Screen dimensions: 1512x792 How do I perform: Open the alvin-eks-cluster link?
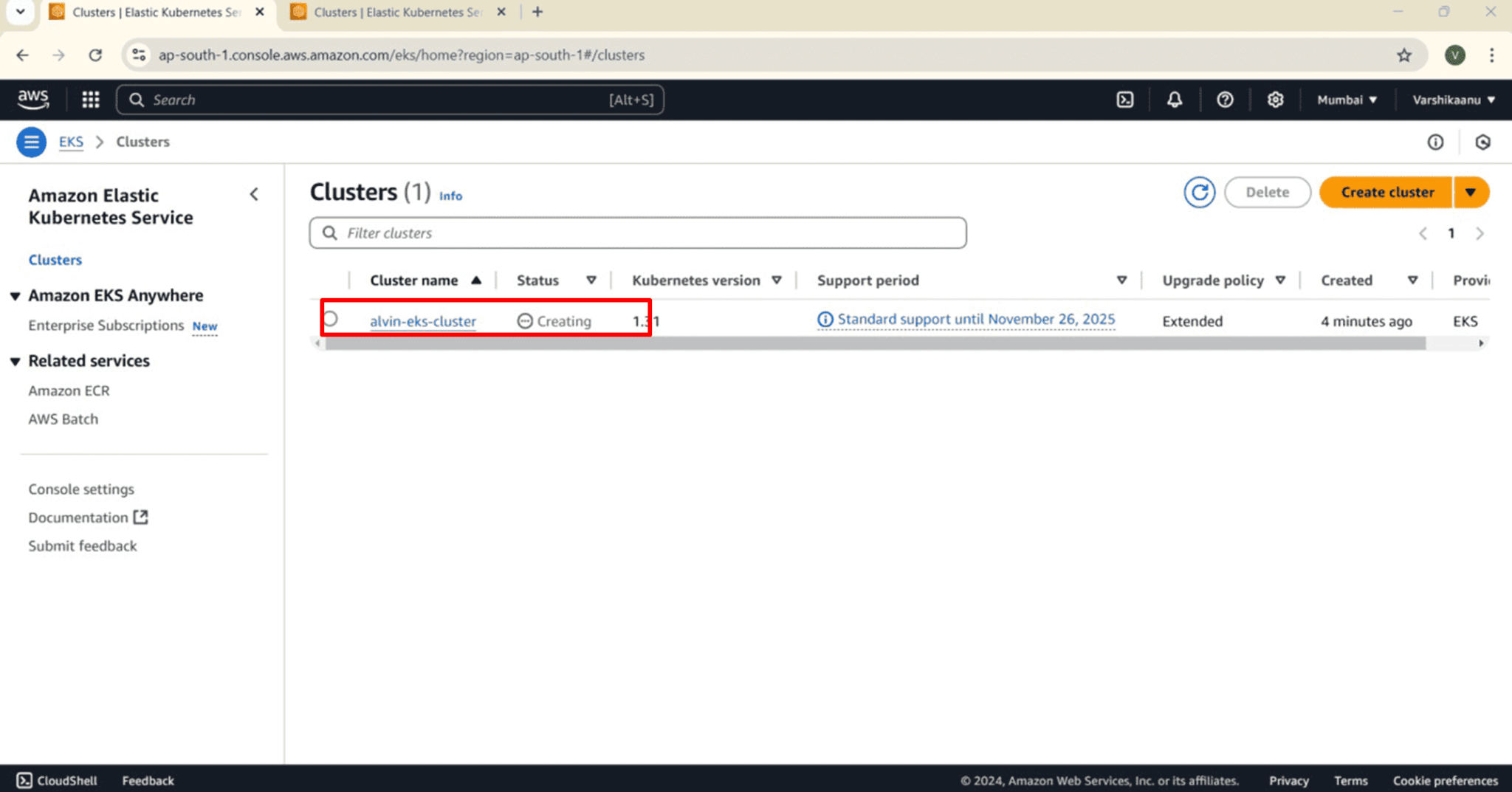point(422,321)
